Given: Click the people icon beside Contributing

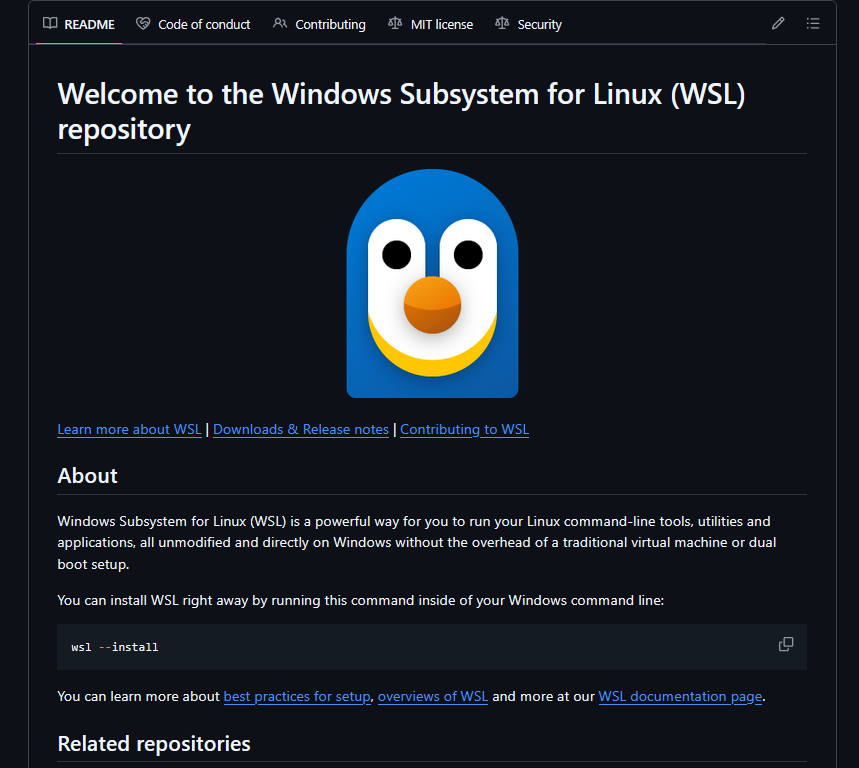Looking at the screenshot, I should [280, 24].
